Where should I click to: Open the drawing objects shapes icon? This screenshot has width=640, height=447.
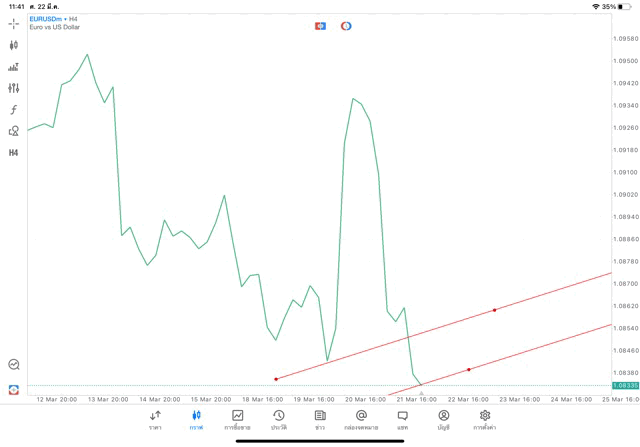click(14, 131)
